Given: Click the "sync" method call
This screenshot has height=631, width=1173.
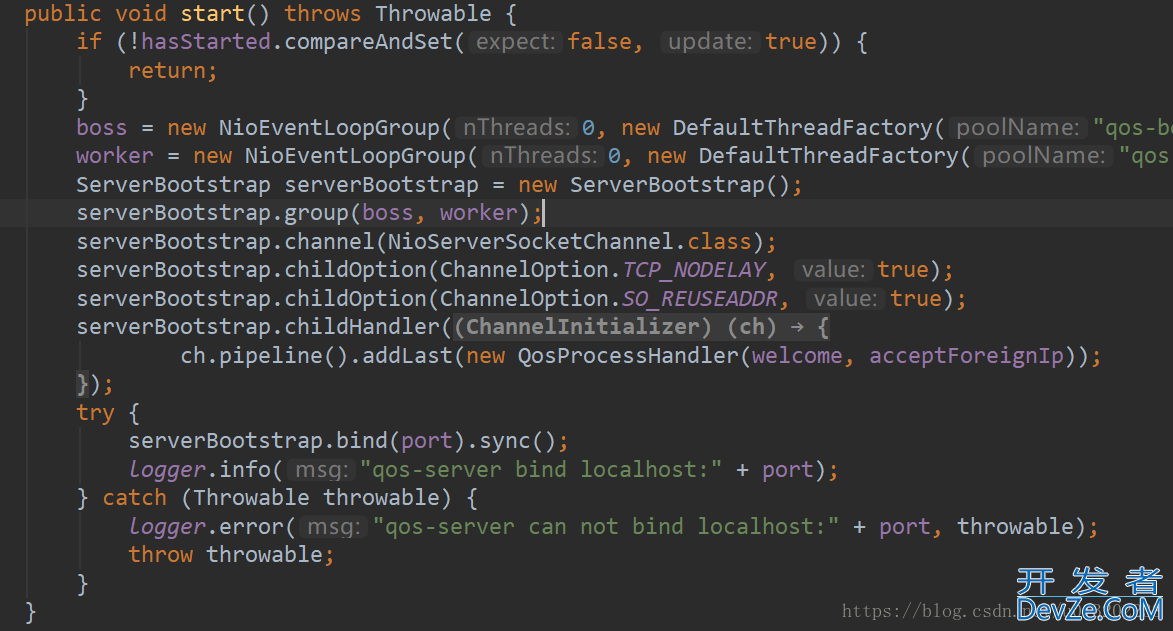Looking at the screenshot, I should (x=504, y=441).
